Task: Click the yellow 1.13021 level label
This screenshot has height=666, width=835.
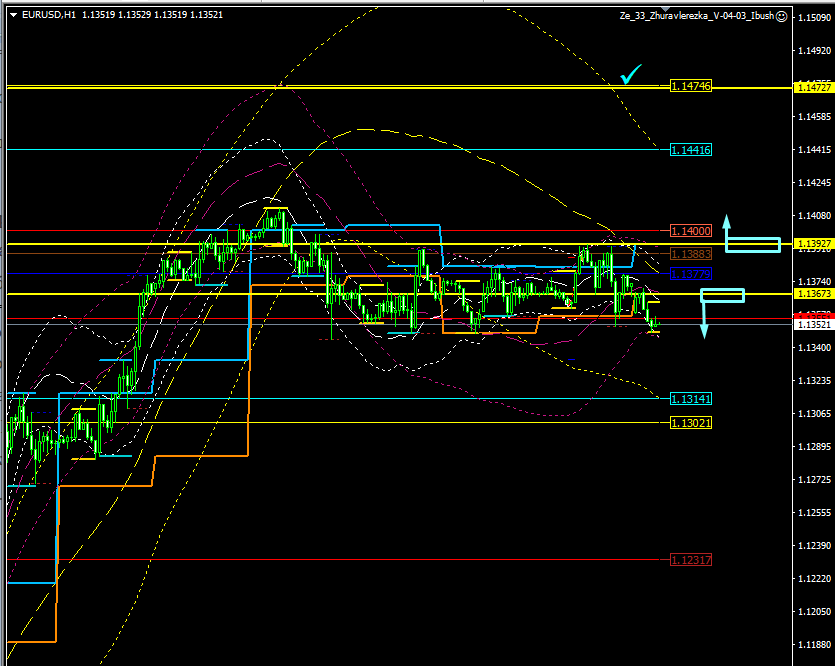Action: point(691,423)
